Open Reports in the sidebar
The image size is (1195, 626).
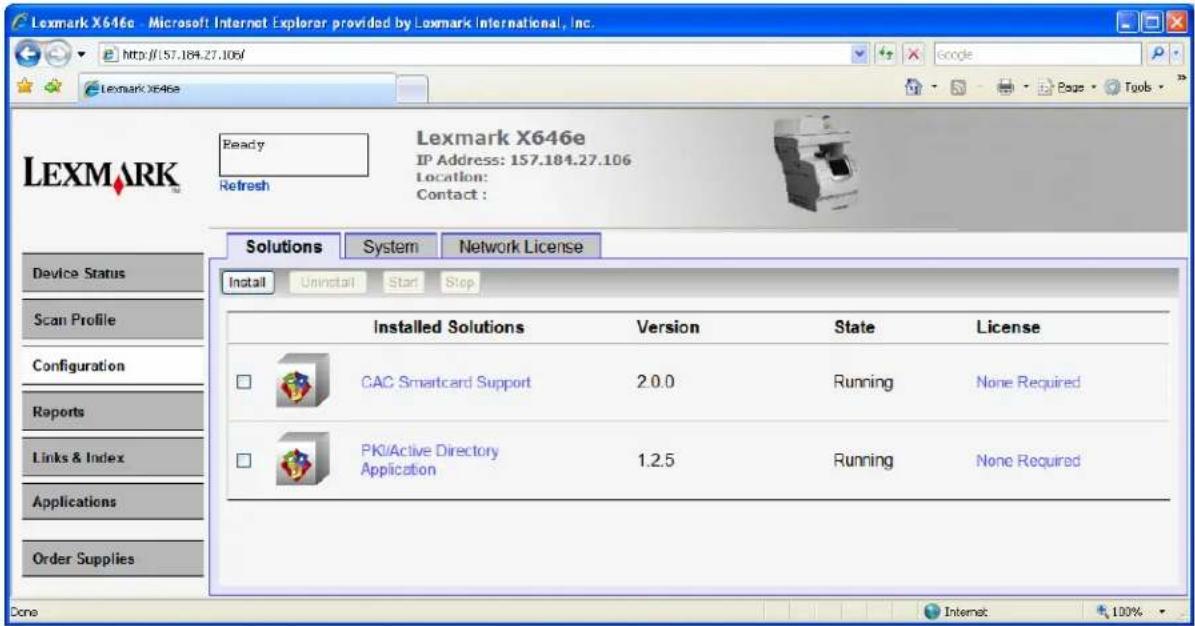(x=113, y=412)
